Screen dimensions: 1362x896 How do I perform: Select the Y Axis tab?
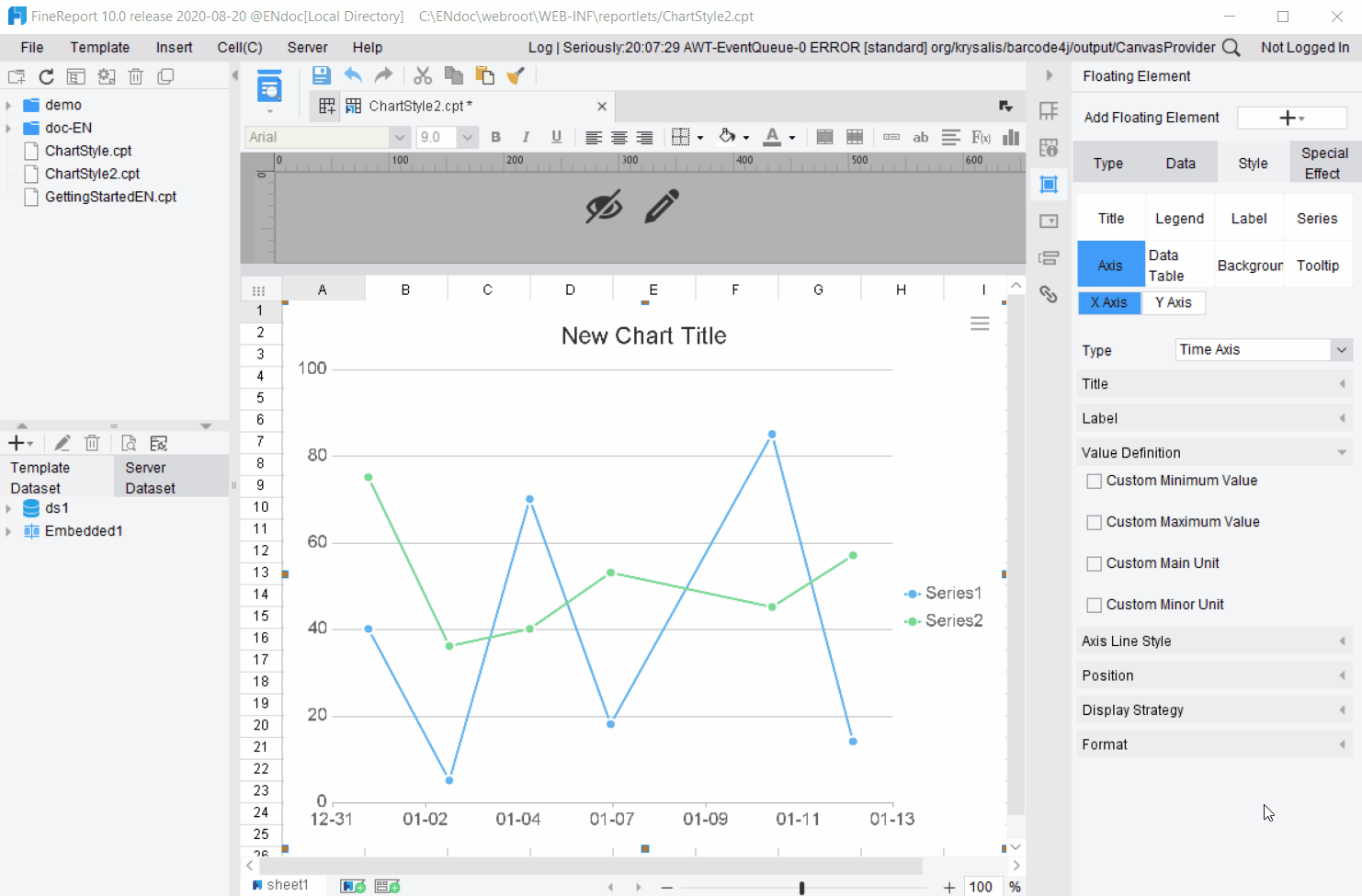1174,302
